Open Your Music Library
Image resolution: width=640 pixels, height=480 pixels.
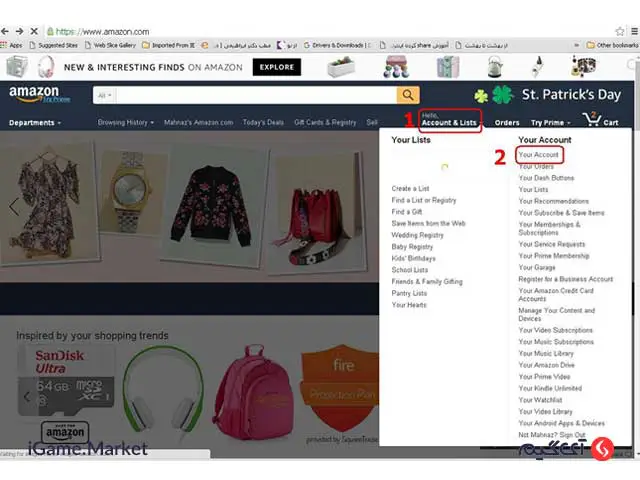546,353
